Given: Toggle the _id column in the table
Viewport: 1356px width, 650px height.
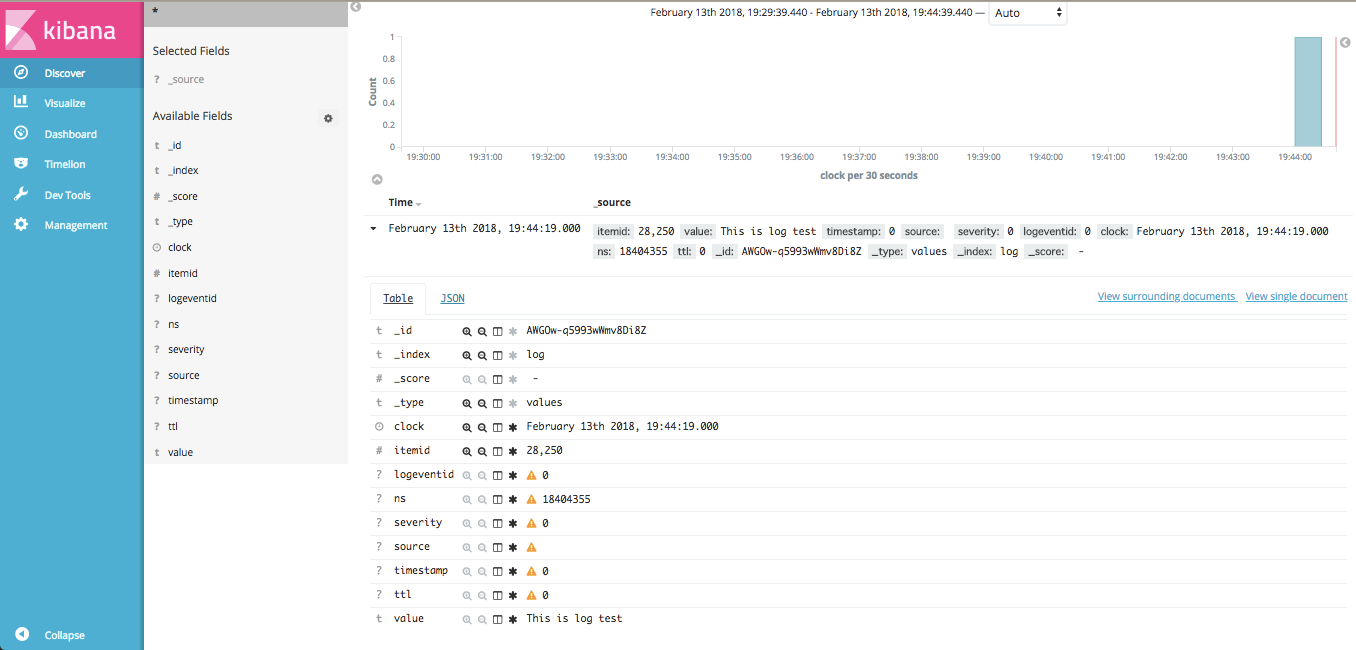Looking at the screenshot, I should point(497,330).
